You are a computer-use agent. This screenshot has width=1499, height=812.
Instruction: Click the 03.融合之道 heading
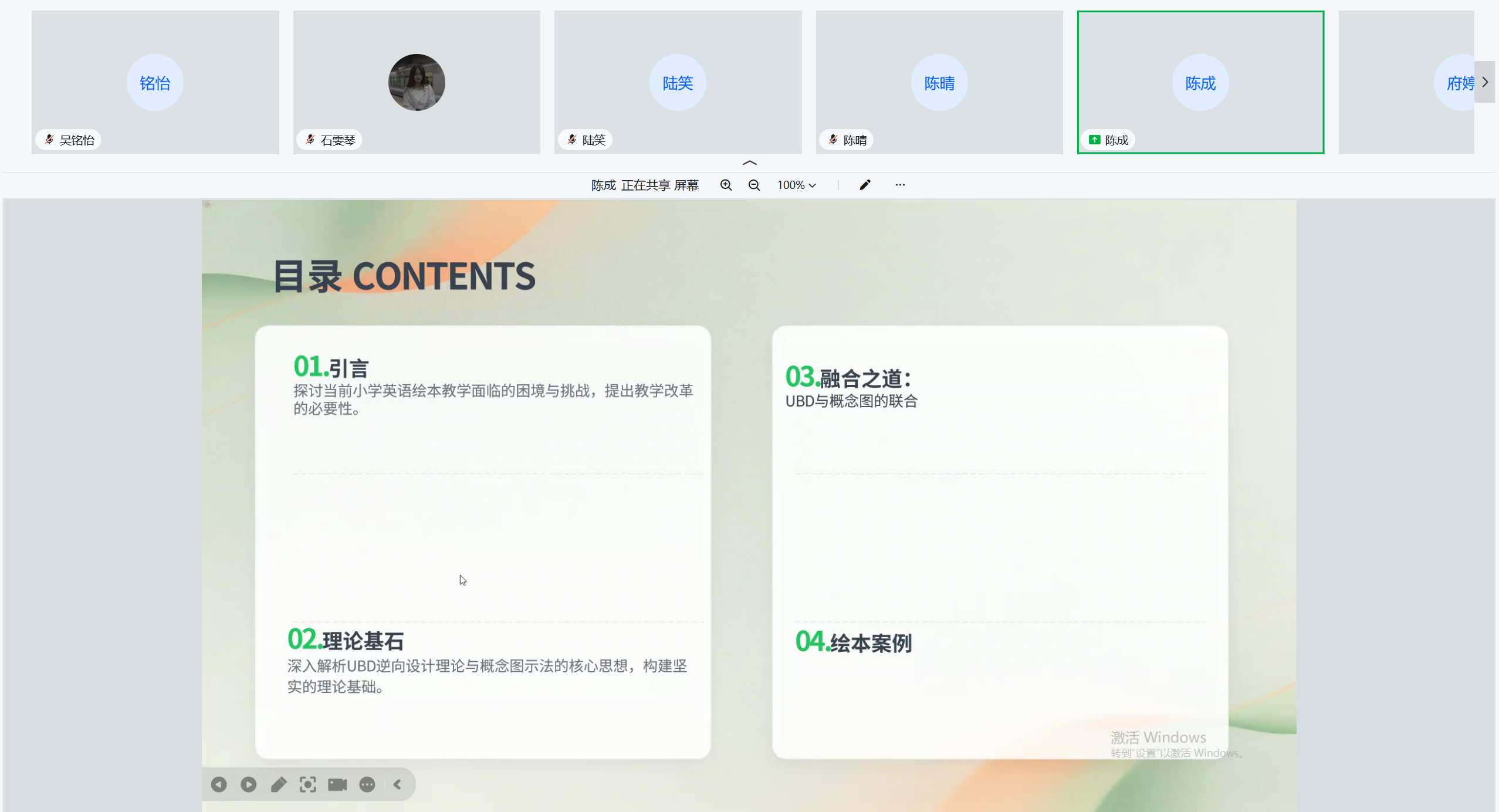pos(848,377)
